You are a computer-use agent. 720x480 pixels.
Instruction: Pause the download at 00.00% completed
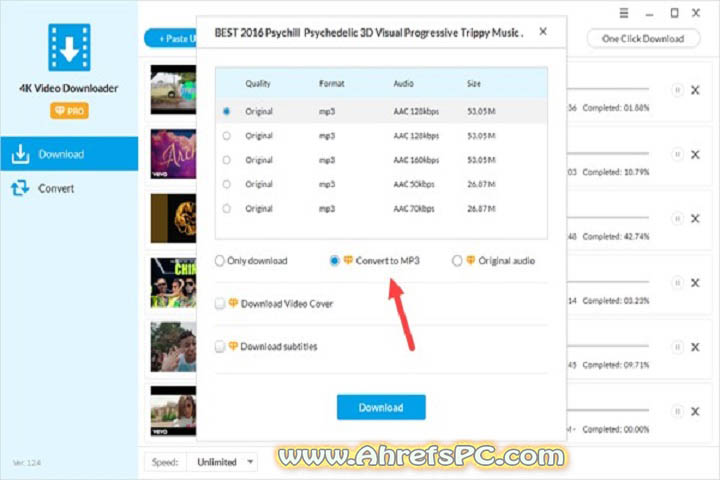pyautogui.click(x=677, y=411)
